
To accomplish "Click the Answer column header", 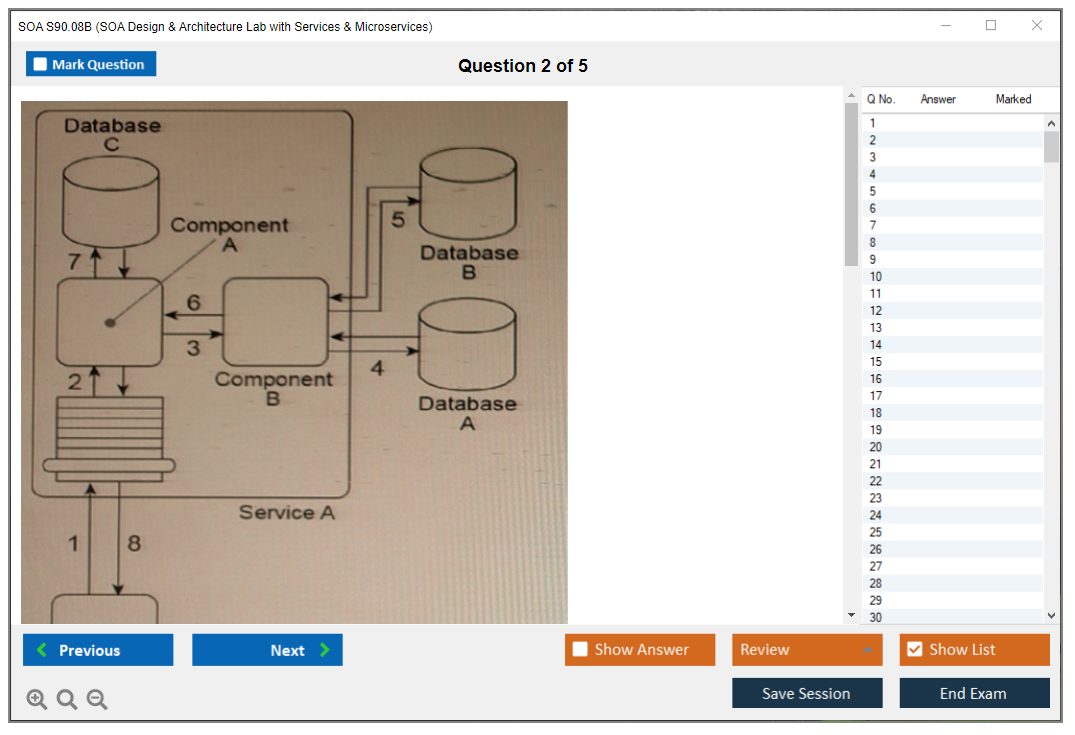I will pos(938,99).
